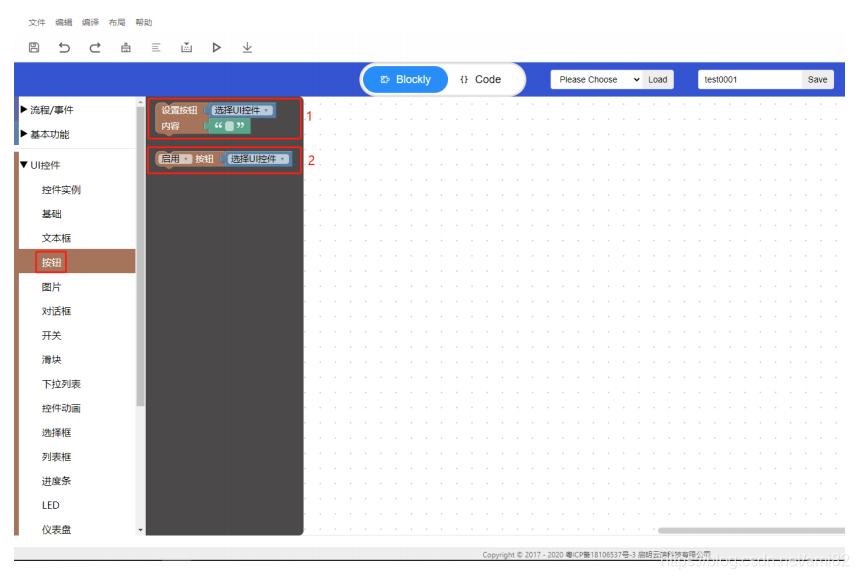
Task: Open 选择UI控件 dropdown in 设置按钮 block
Action: tap(242, 110)
